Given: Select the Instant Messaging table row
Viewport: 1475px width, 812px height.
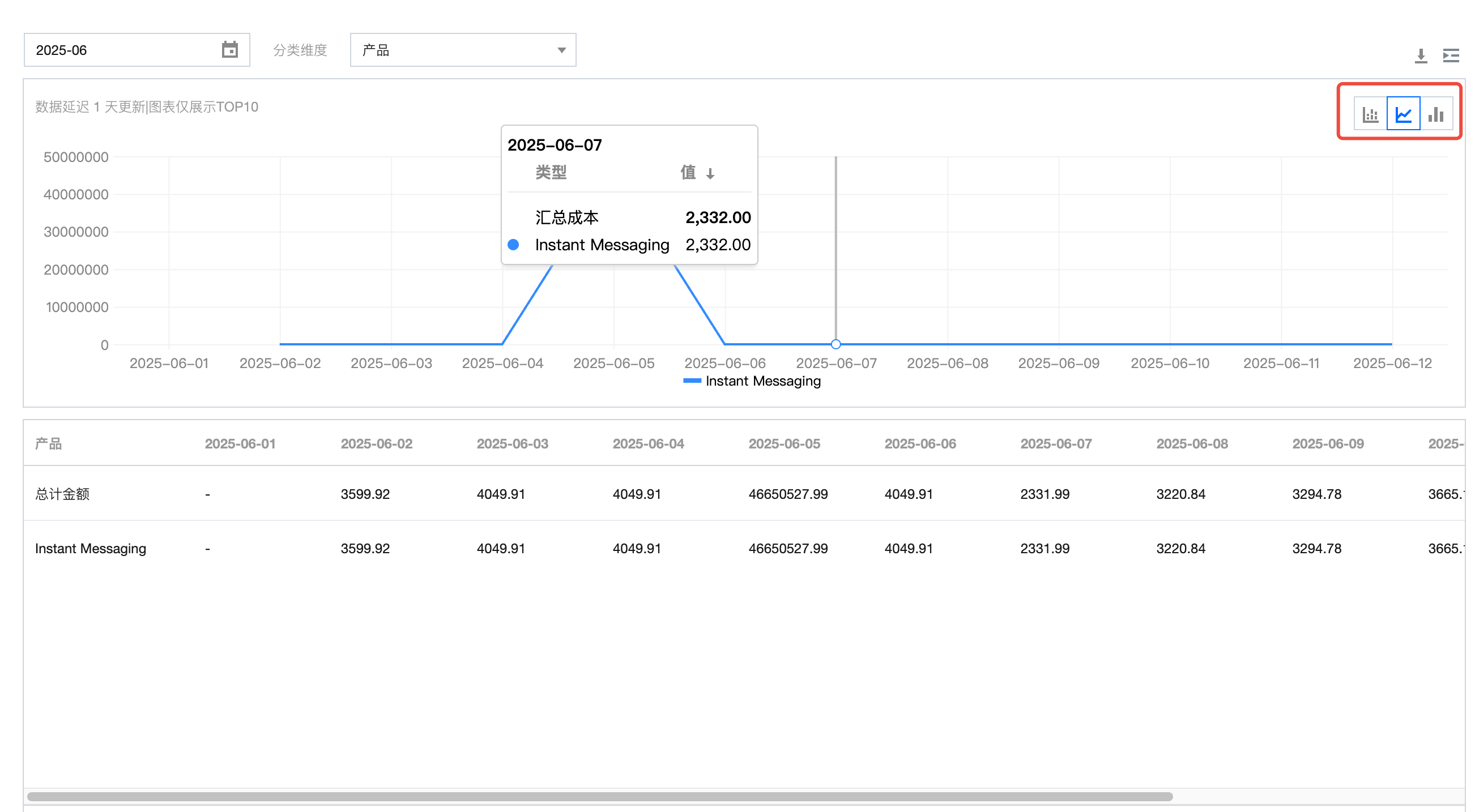Looking at the screenshot, I should tap(91, 548).
